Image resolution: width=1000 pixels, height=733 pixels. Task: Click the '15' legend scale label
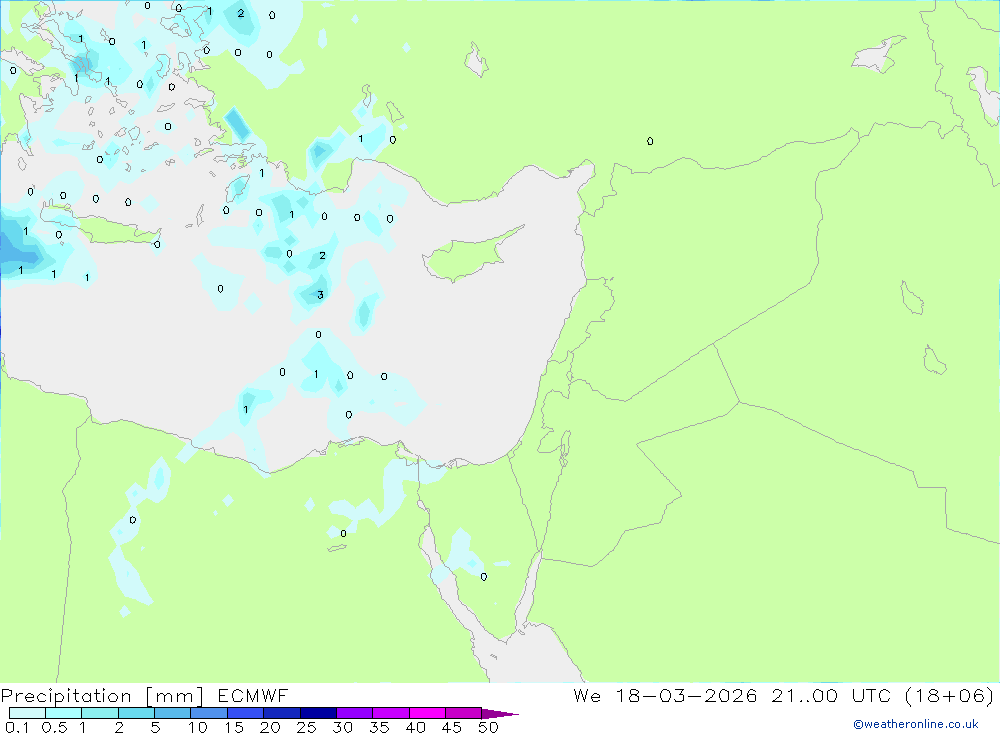pyautogui.click(x=234, y=727)
